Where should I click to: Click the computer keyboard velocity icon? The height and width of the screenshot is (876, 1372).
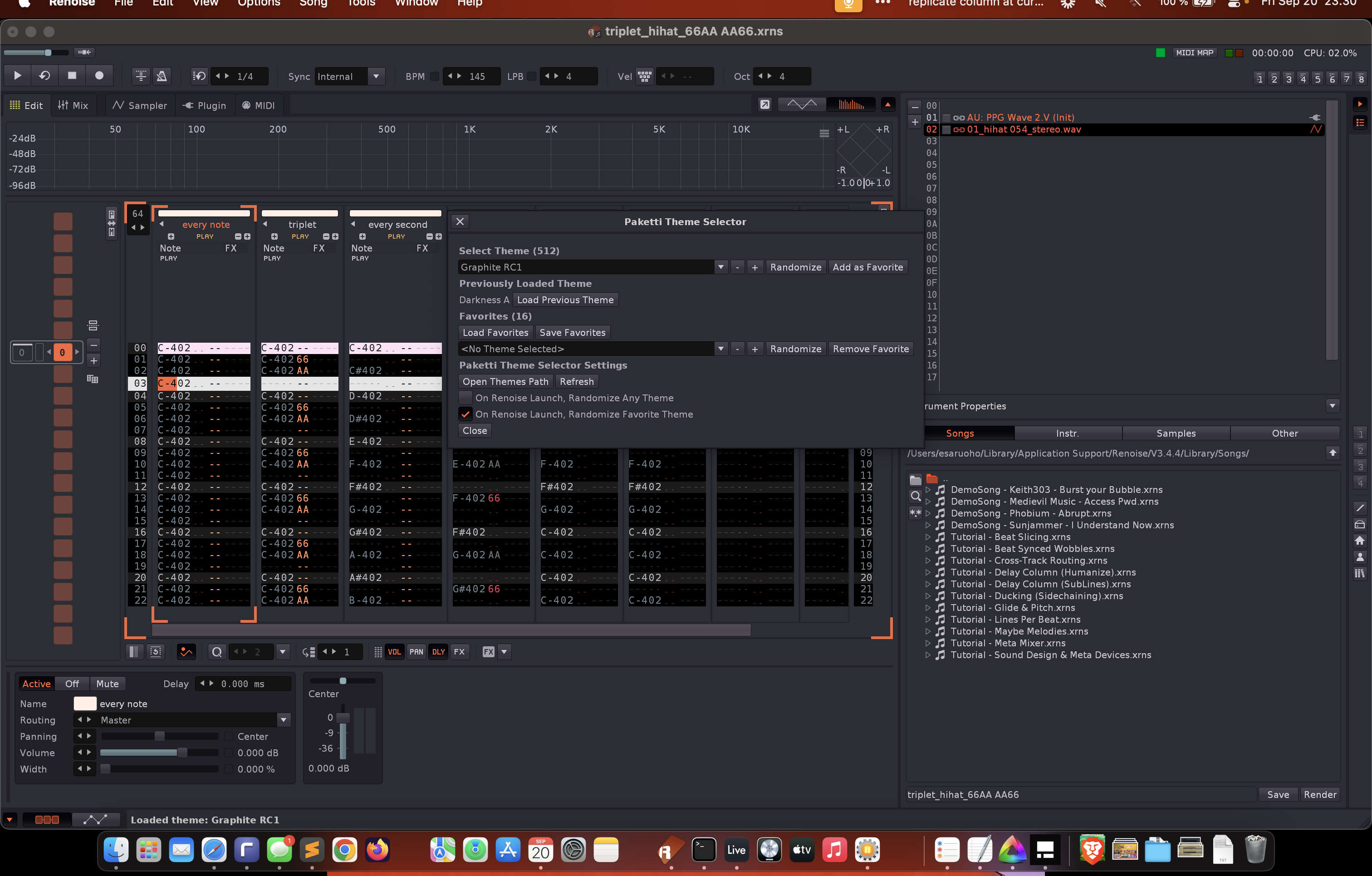click(x=644, y=76)
